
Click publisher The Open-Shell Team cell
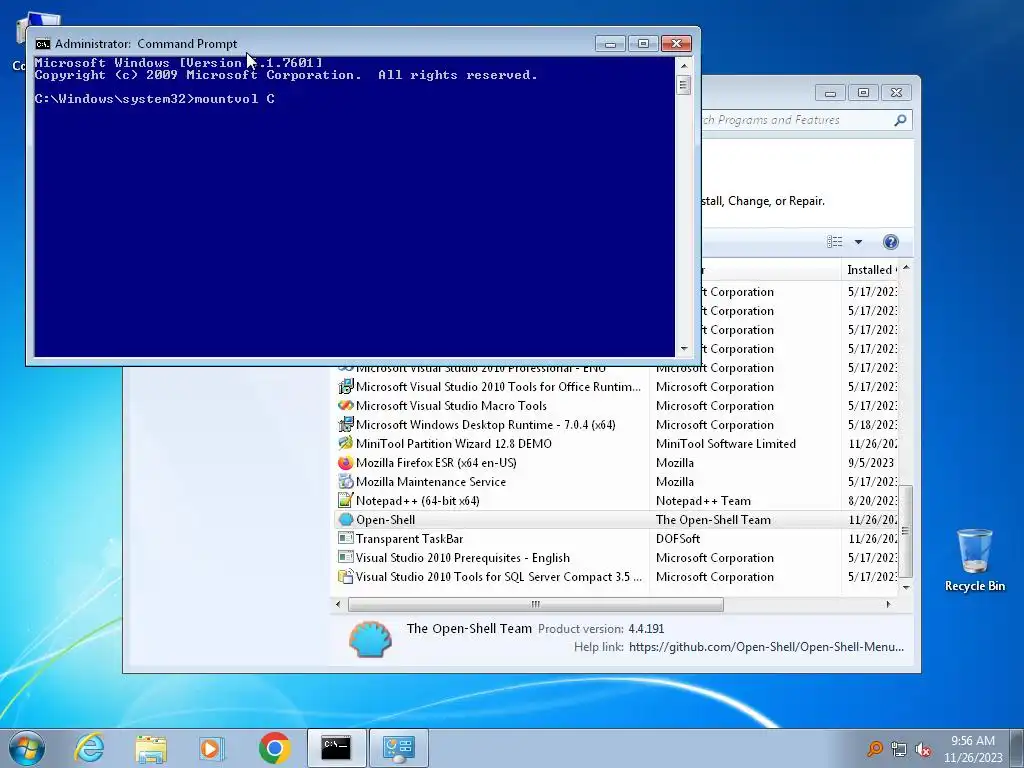tap(713, 520)
